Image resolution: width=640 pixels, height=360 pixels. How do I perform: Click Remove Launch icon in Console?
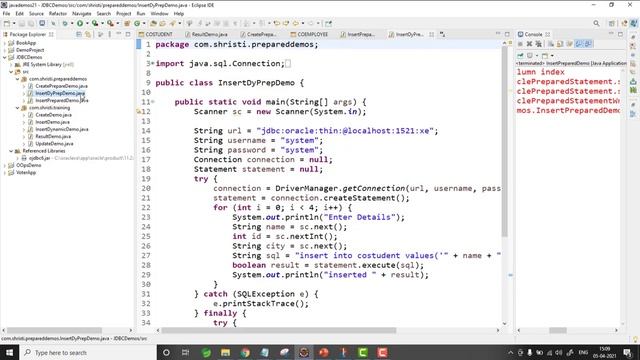point(529,44)
